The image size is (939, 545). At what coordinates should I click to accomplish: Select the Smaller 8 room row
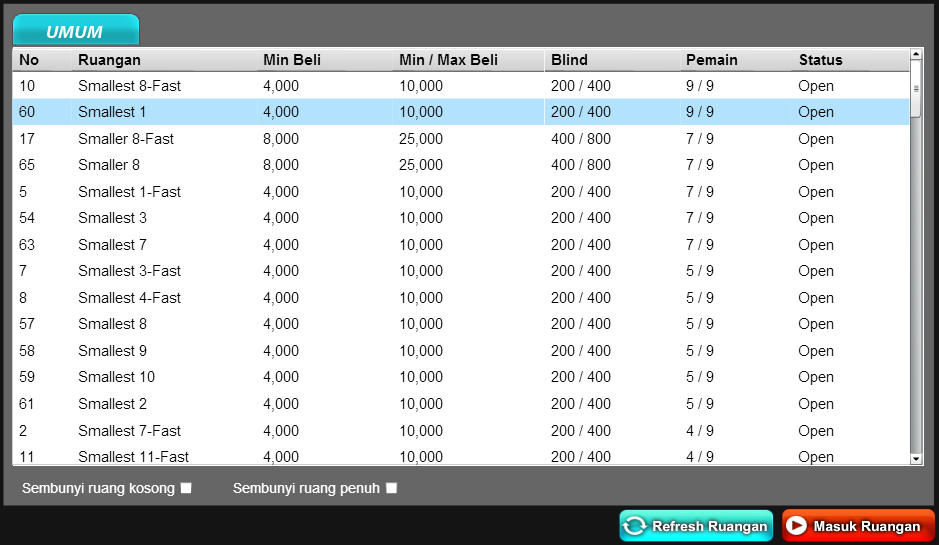(461, 165)
